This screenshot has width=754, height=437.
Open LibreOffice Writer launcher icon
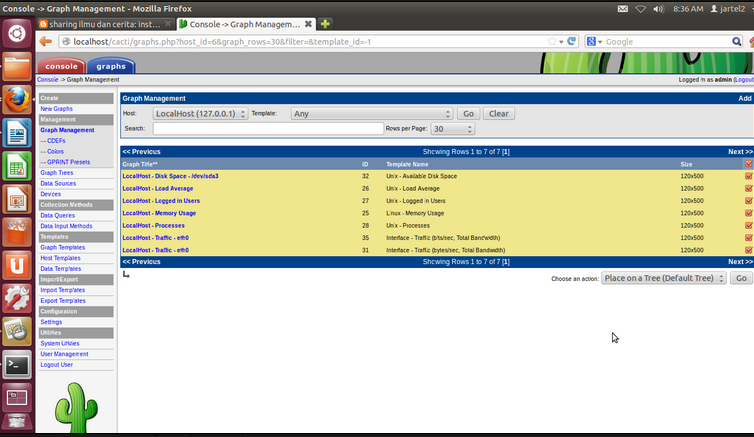tap(17, 133)
